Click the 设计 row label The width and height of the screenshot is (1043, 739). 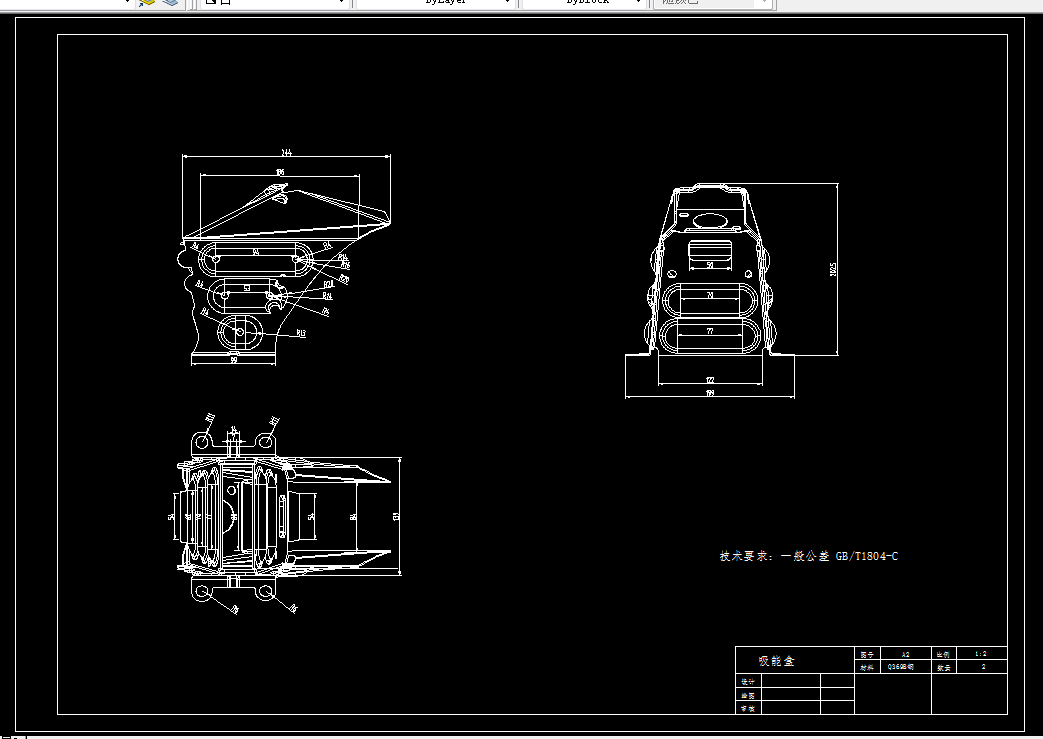(x=748, y=681)
